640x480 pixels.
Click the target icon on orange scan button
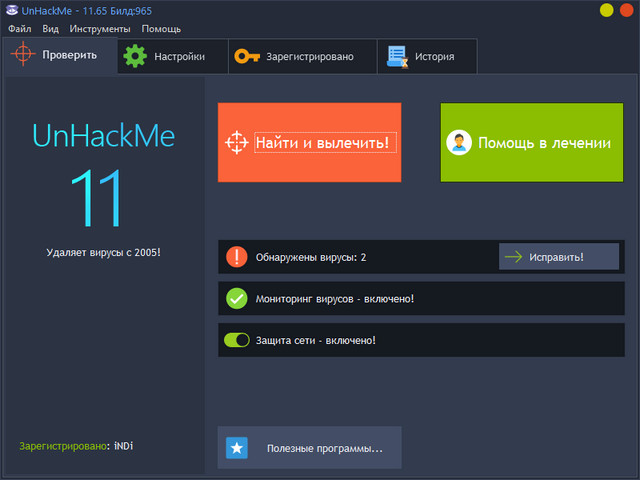236,143
